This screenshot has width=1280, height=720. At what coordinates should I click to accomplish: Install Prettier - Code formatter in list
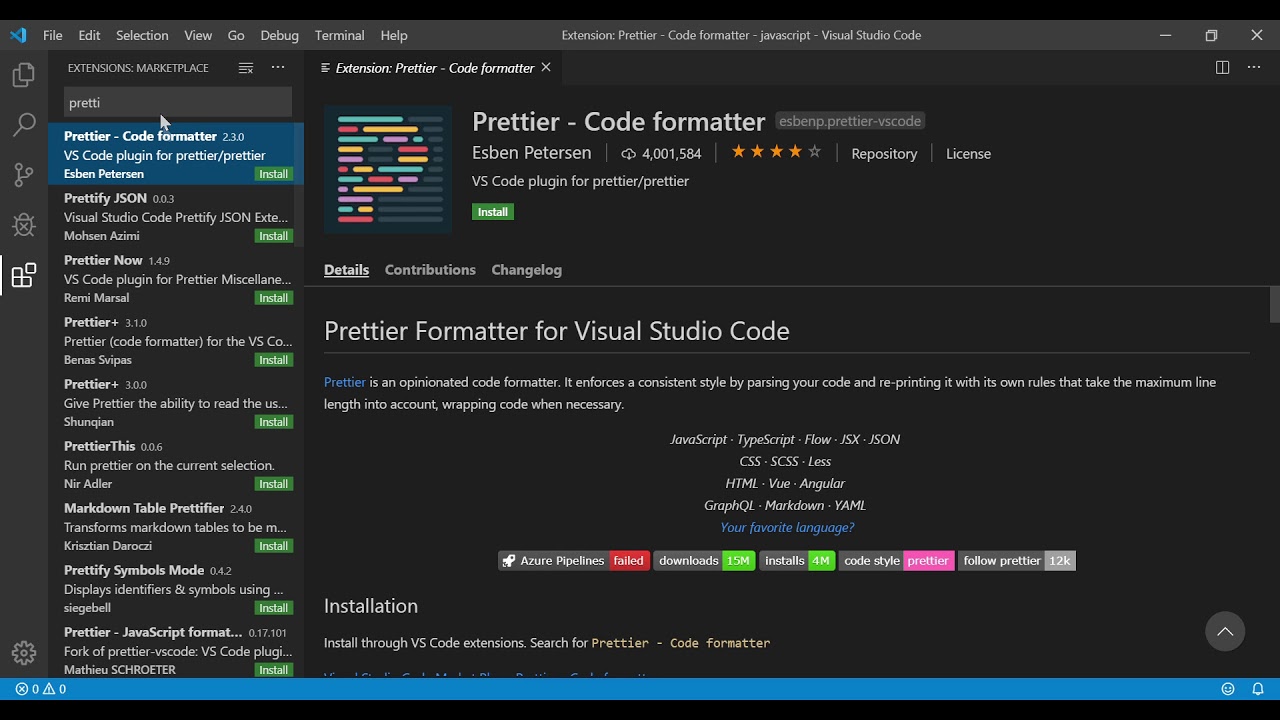(274, 174)
